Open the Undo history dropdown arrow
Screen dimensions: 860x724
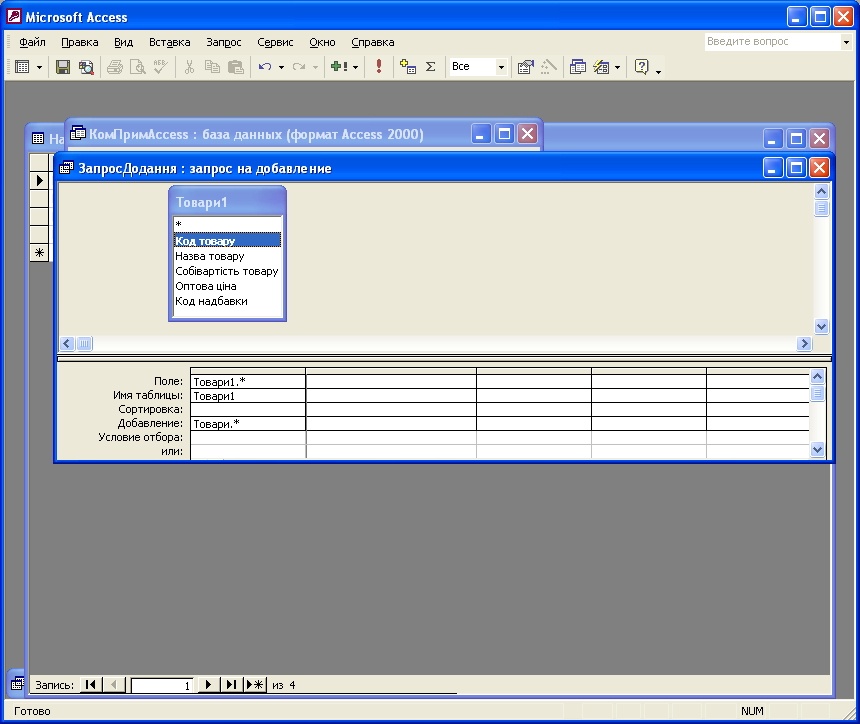281,67
